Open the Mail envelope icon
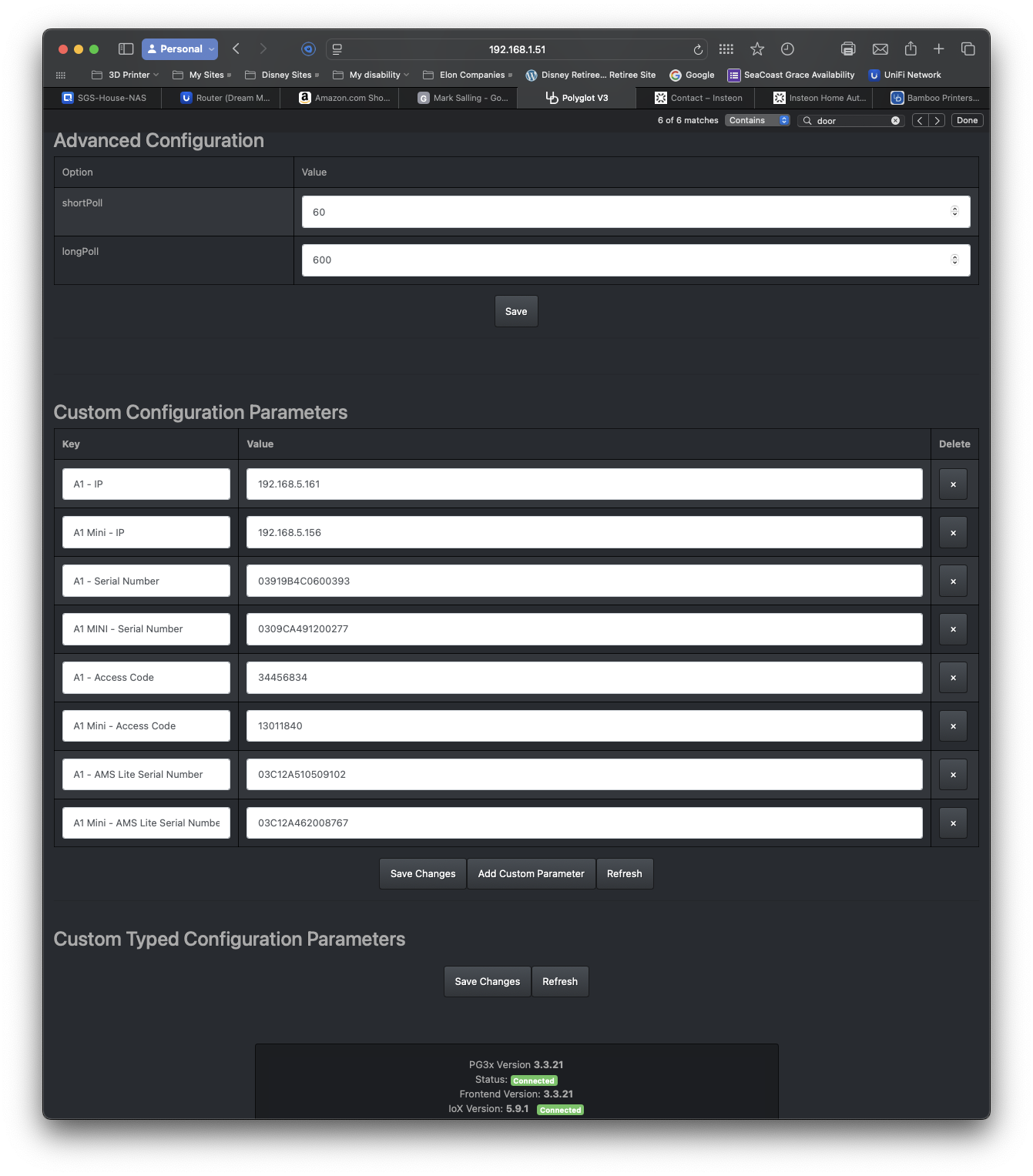This screenshot has height=1176, width=1033. point(880,49)
